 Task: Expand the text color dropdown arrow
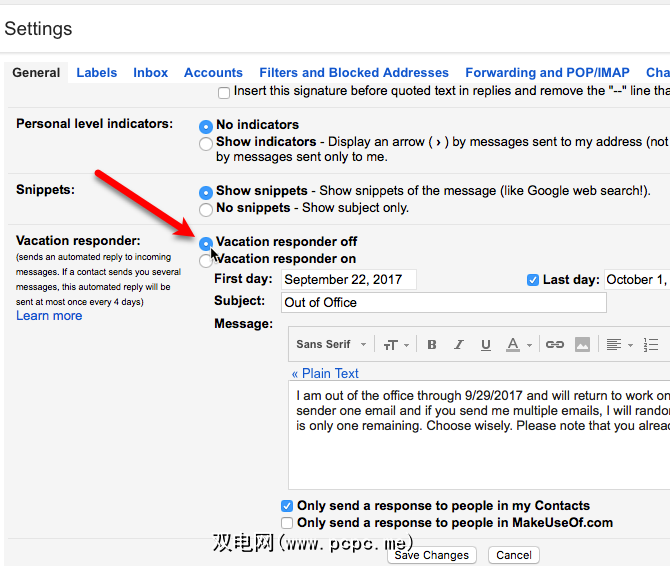point(529,345)
